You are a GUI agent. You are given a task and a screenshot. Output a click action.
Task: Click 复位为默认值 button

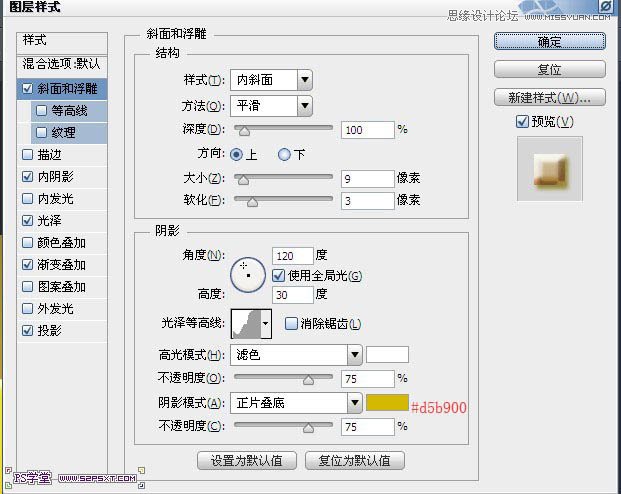tap(355, 460)
